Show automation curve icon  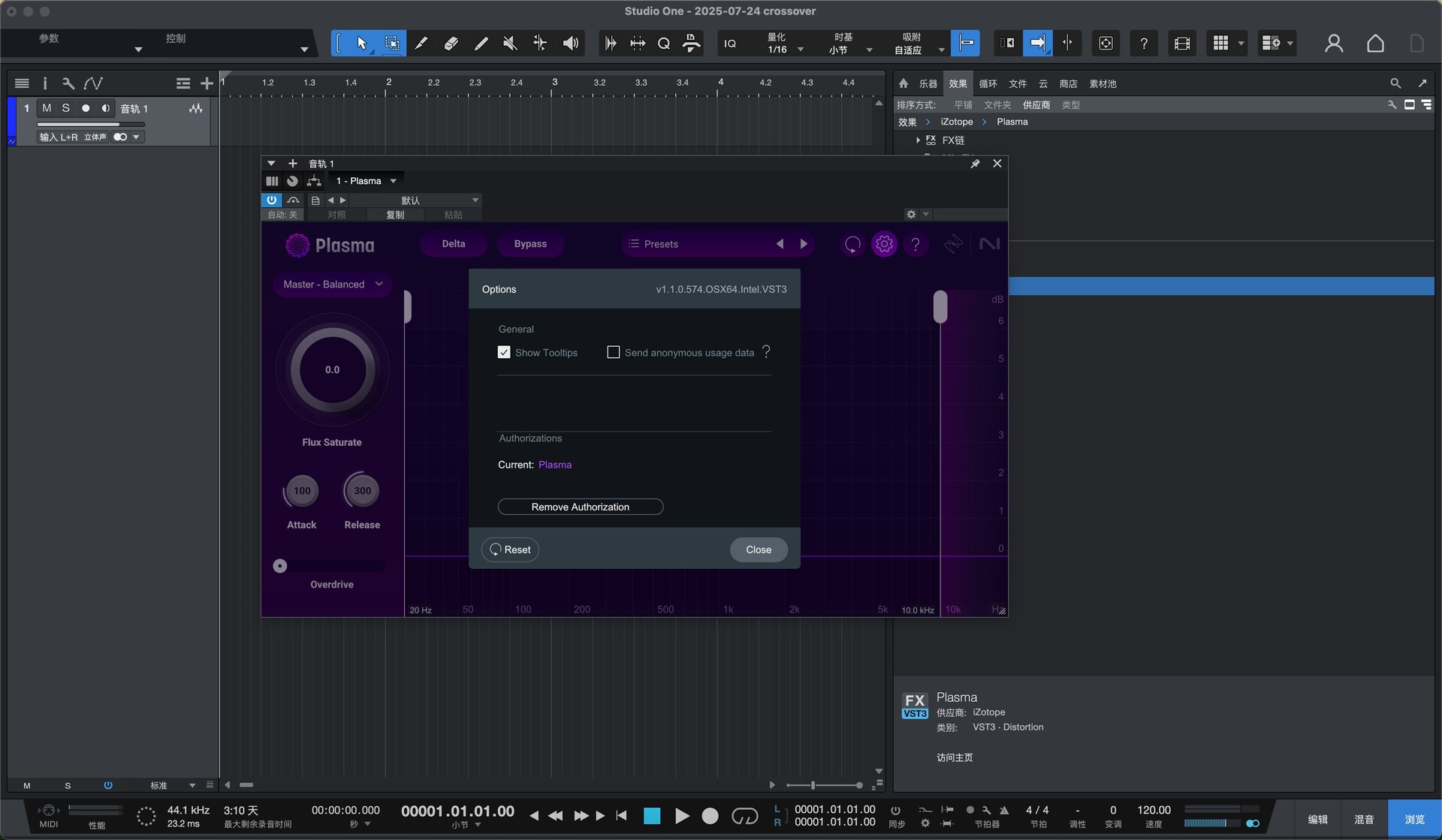point(93,83)
